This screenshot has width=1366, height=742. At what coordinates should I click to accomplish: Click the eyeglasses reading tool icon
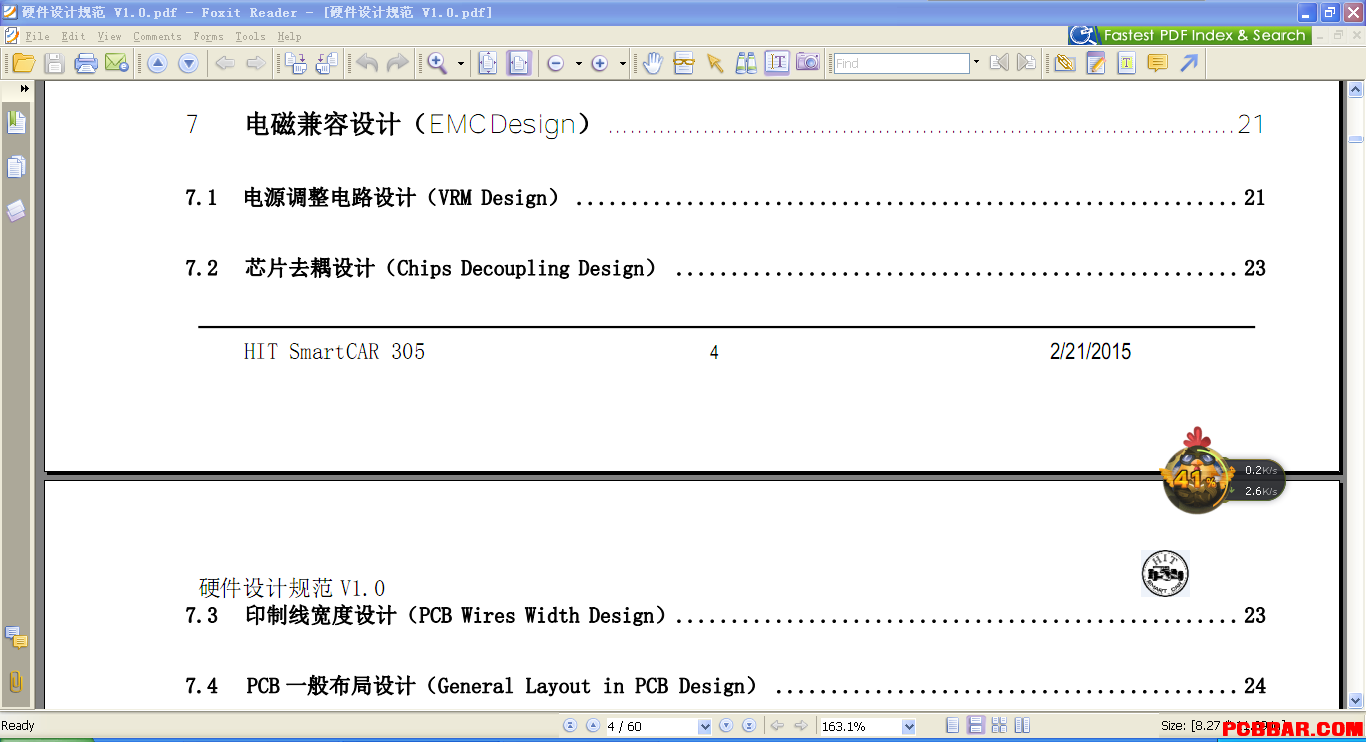(684, 63)
